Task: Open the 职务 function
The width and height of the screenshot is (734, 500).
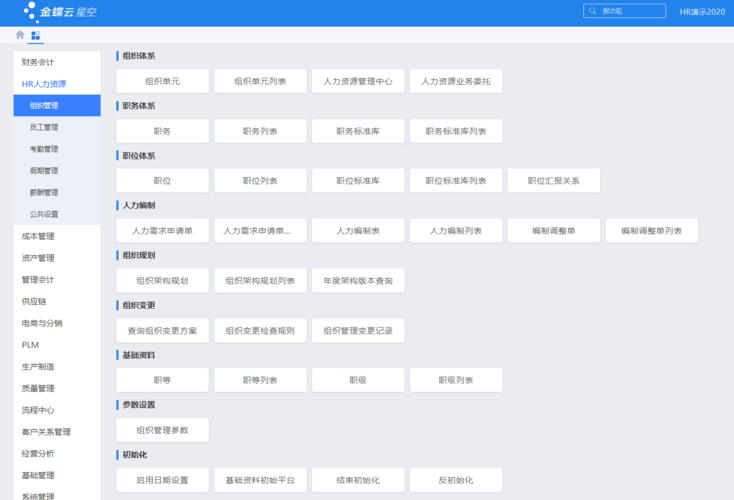Action: [x=162, y=131]
